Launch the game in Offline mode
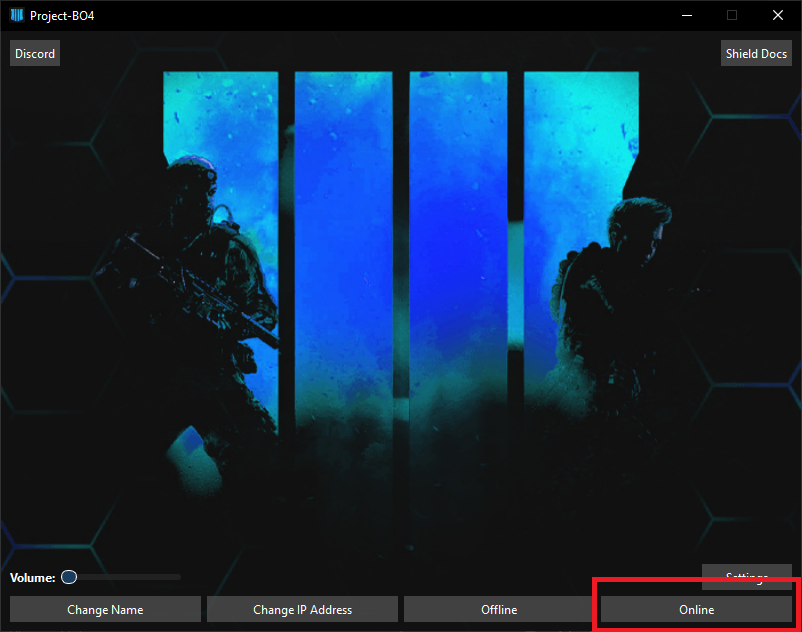This screenshot has width=802, height=632. point(499,609)
